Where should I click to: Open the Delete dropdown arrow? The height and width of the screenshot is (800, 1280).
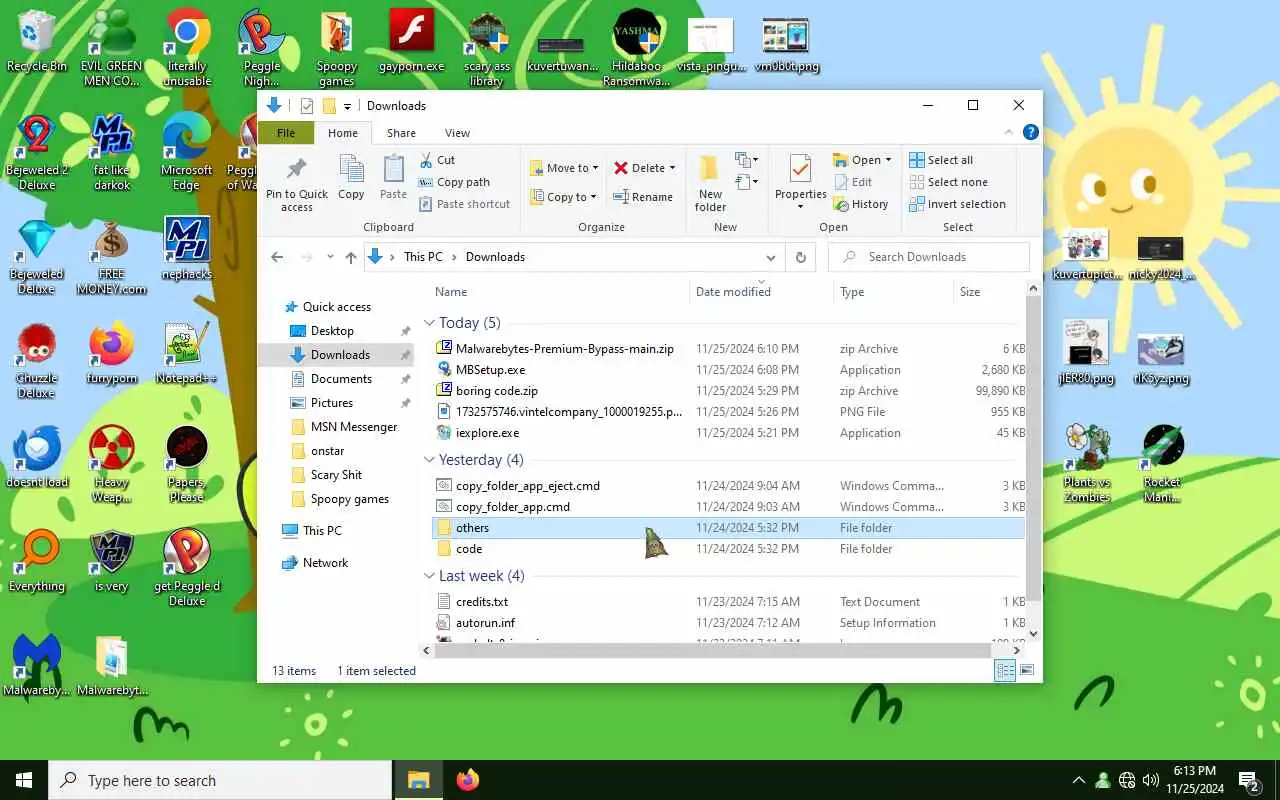pyautogui.click(x=672, y=168)
